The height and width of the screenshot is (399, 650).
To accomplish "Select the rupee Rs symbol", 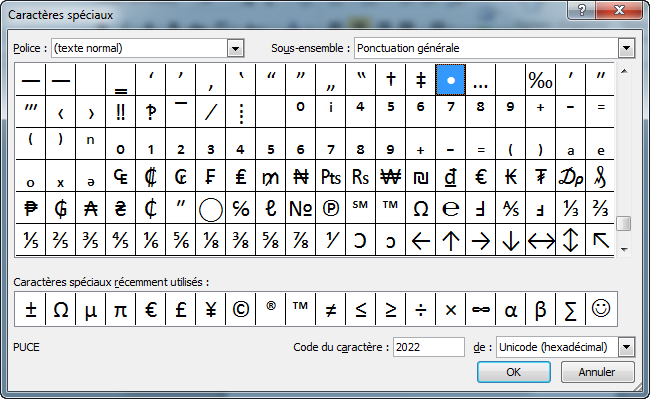I will pyautogui.click(x=361, y=176).
